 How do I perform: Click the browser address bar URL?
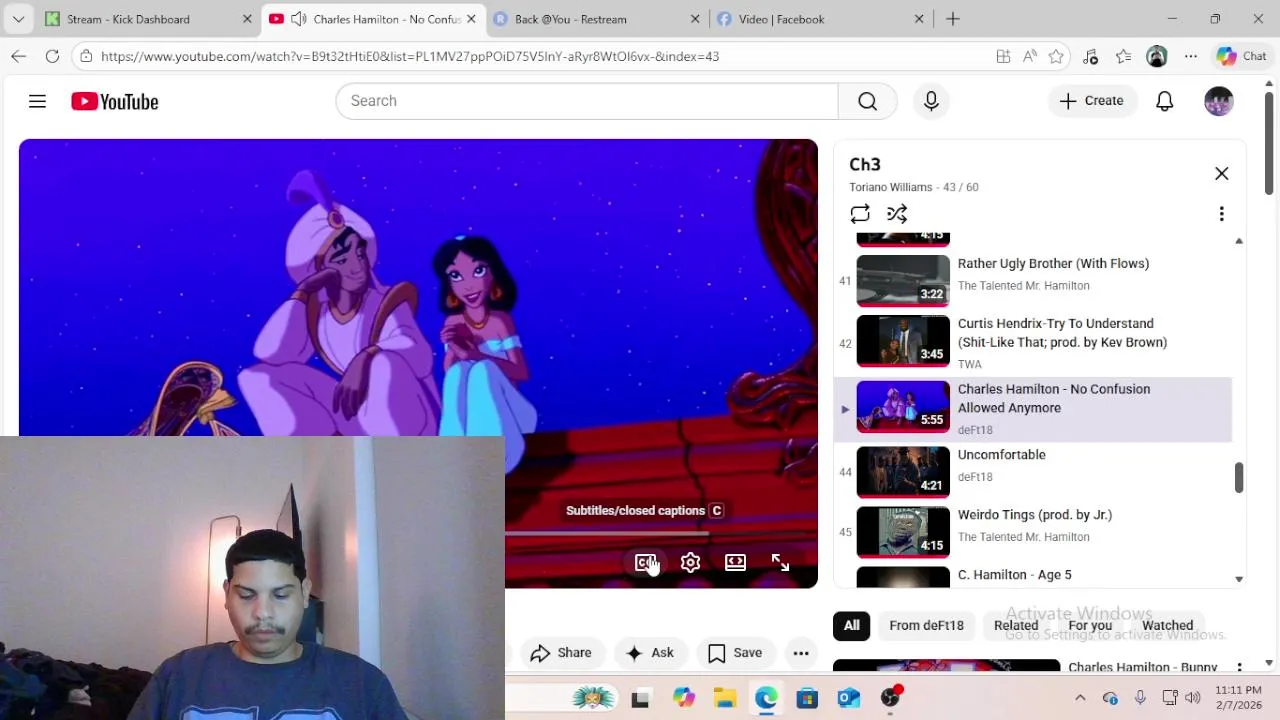coord(410,56)
